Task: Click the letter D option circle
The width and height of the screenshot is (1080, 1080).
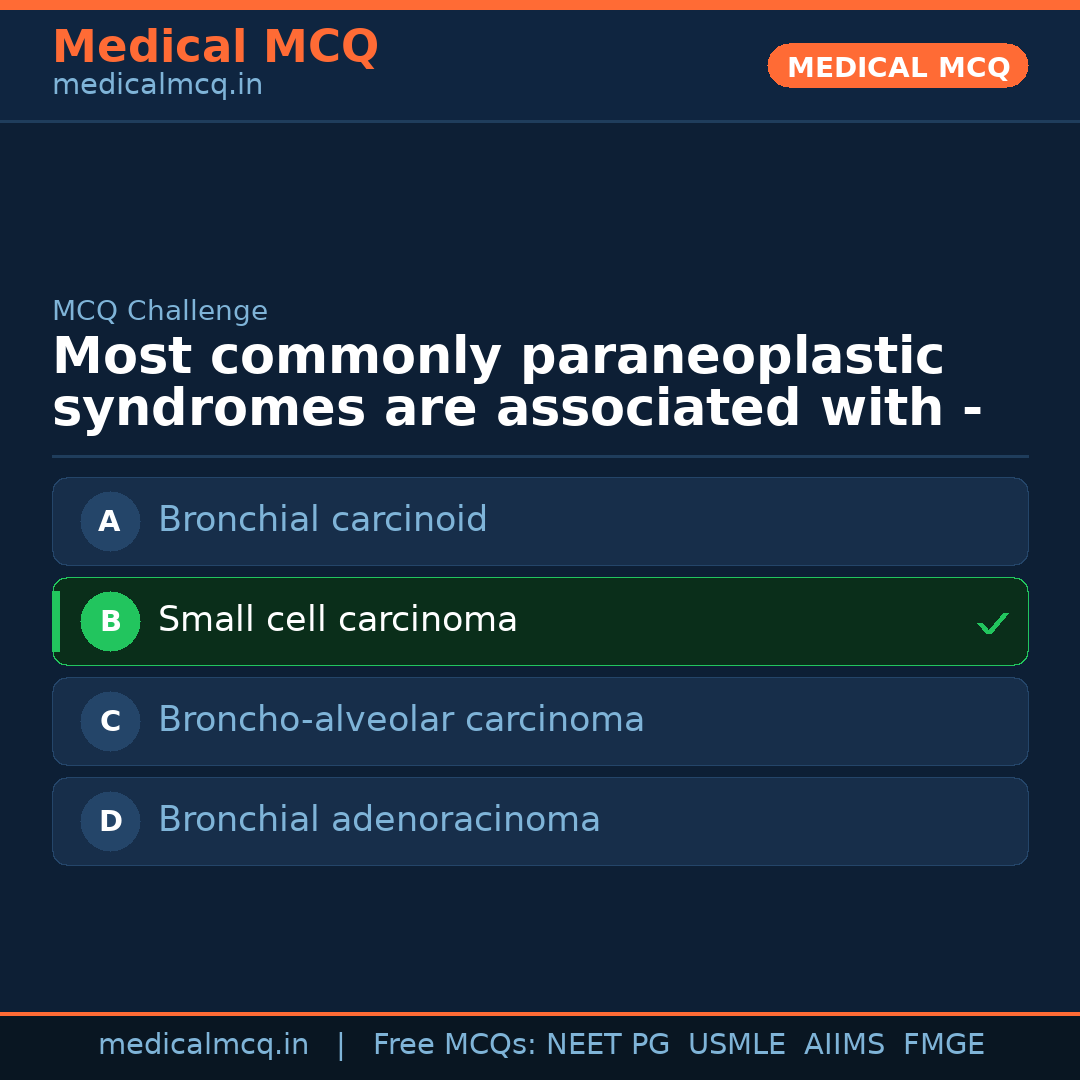Action: point(110,821)
